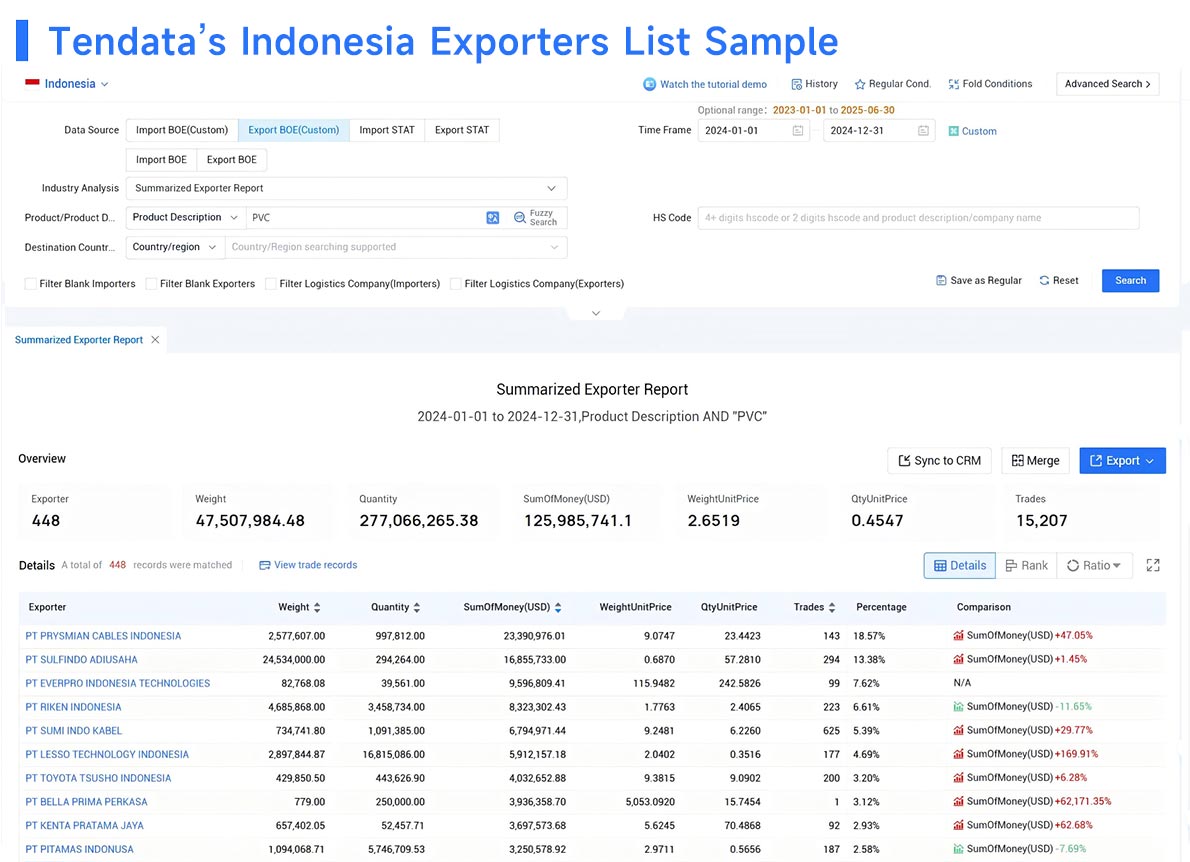
Task: Check Filter Logistics Company(Exporters)
Action: (x=455, y=284)
